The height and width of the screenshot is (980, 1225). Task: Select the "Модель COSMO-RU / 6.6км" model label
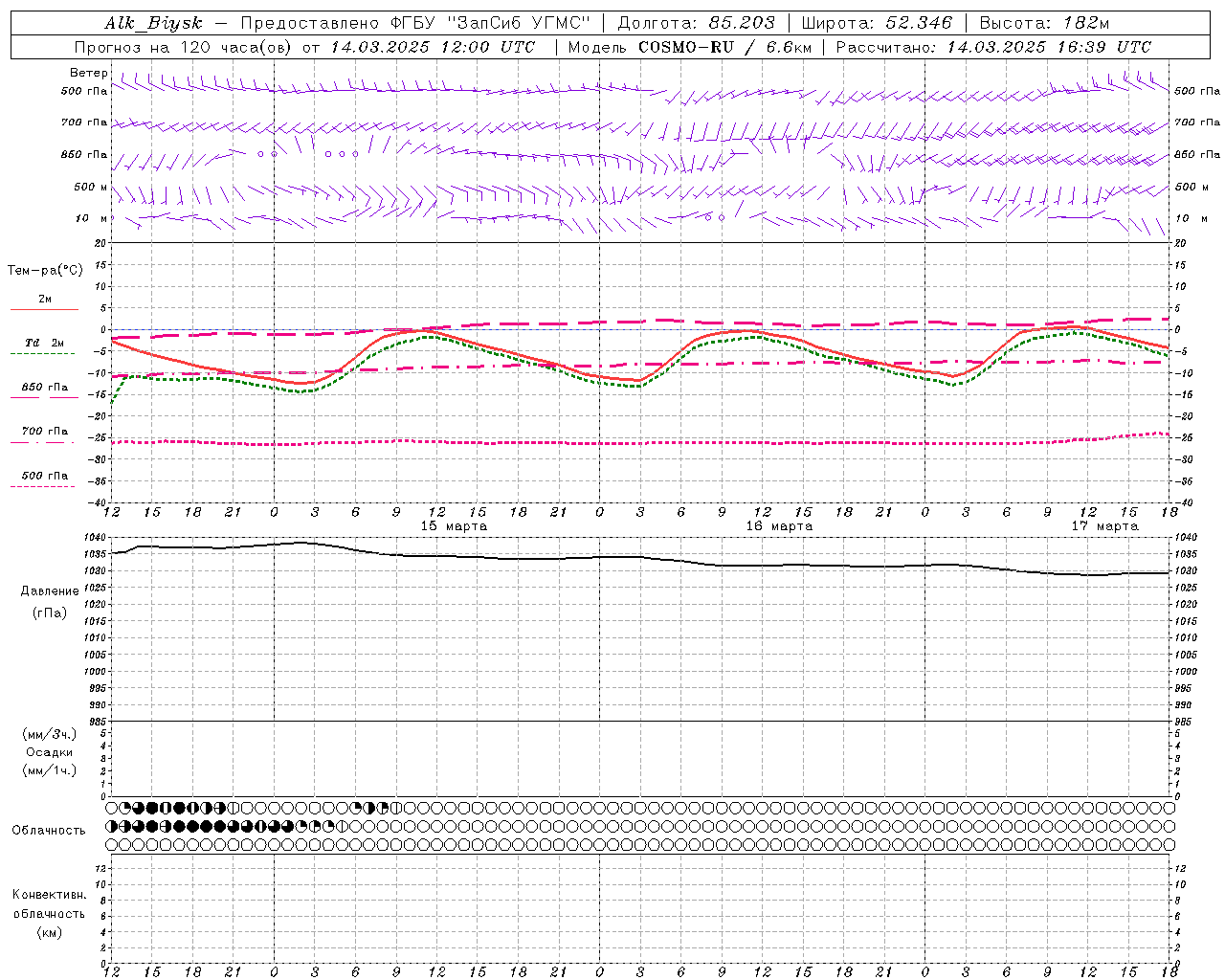click(690, 47)
